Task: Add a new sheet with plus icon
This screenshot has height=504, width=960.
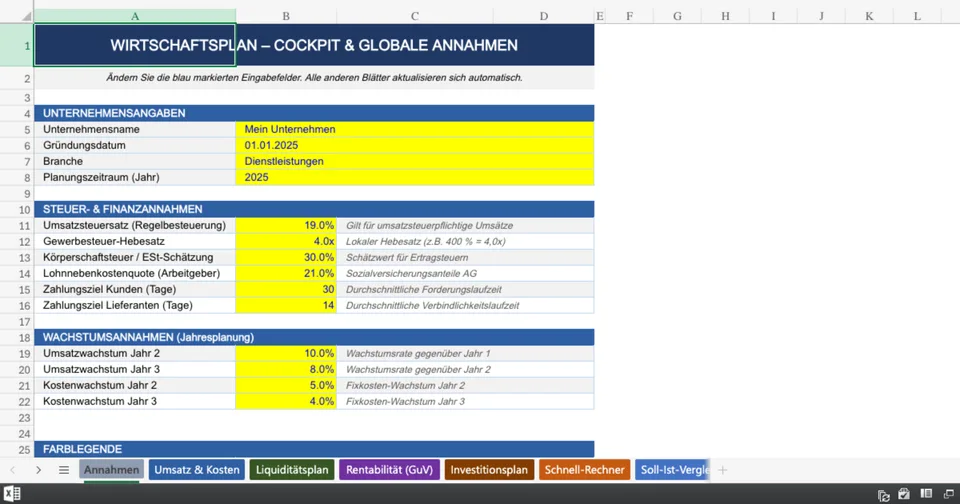Action: coord(722,470)
